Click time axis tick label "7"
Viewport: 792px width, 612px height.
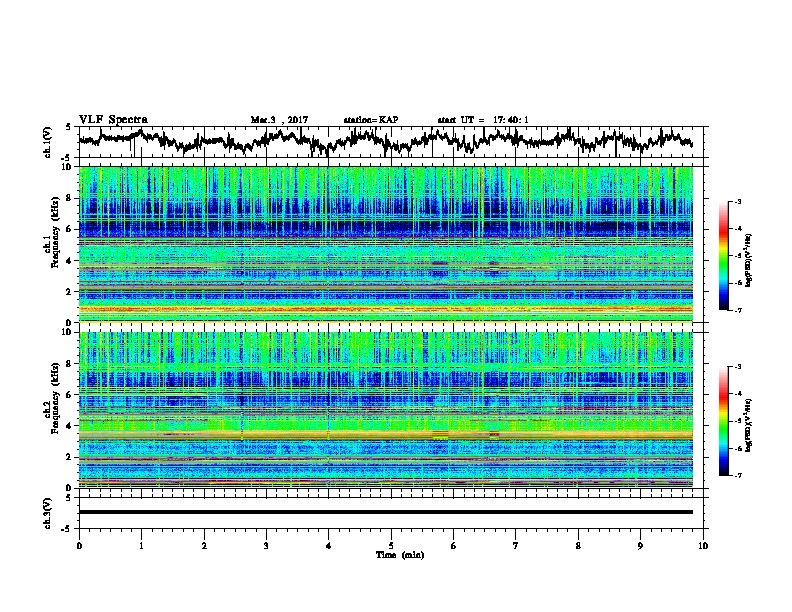(516, 546)
